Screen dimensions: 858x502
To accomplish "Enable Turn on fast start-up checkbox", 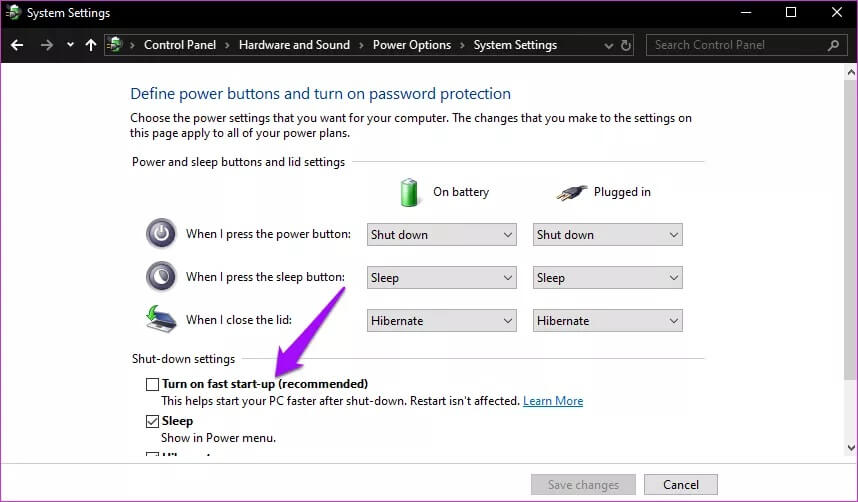I will [152, 384].
